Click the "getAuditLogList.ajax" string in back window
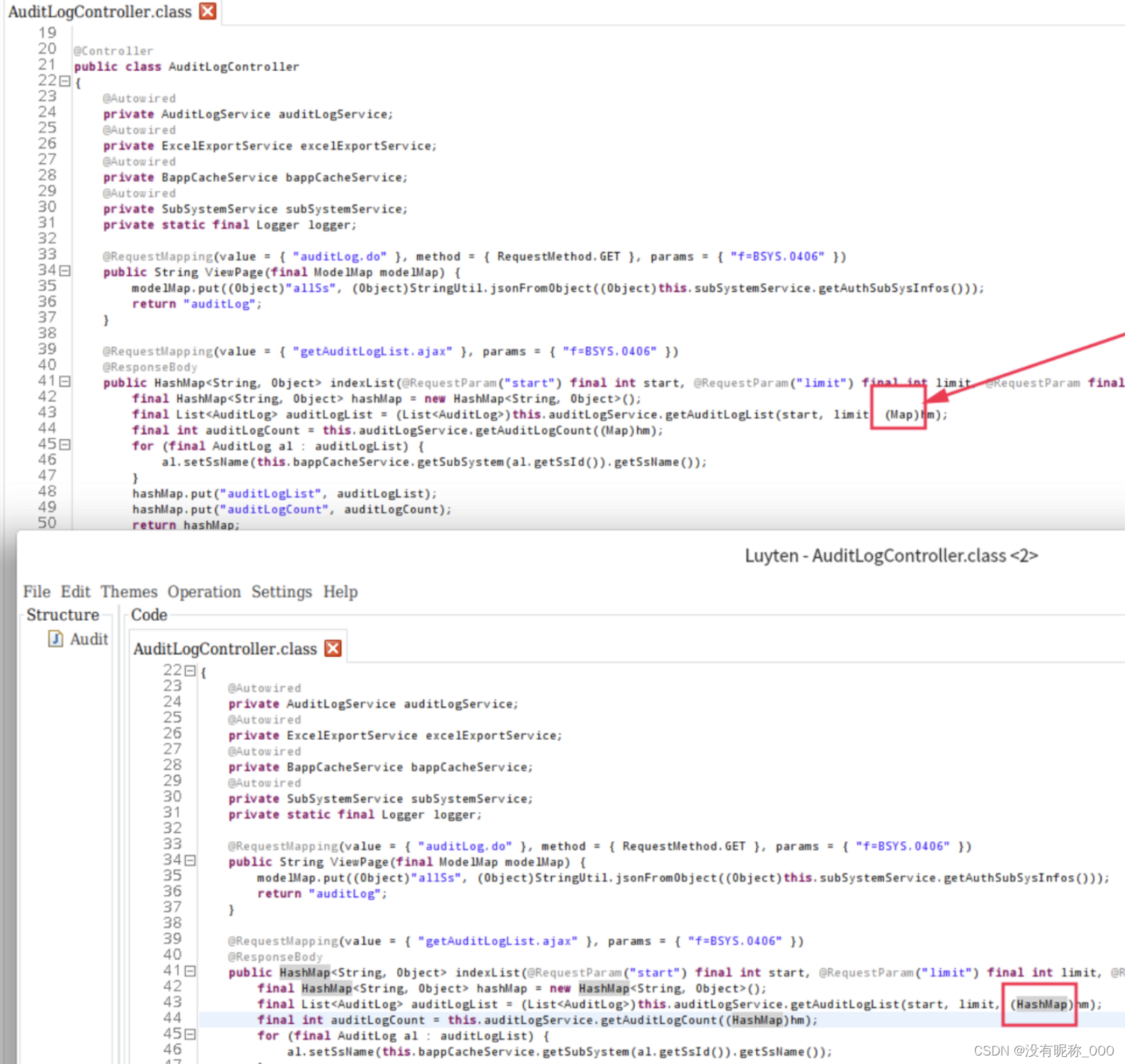 [372, 352]
